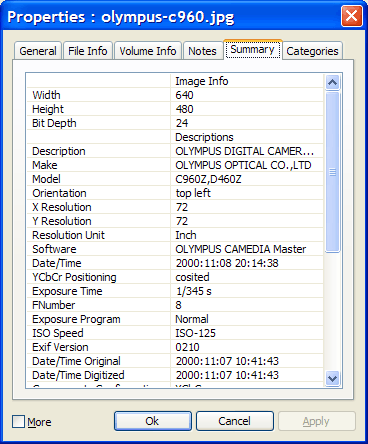
Task: Select the Inch unit value
Action: click(186, 235)
